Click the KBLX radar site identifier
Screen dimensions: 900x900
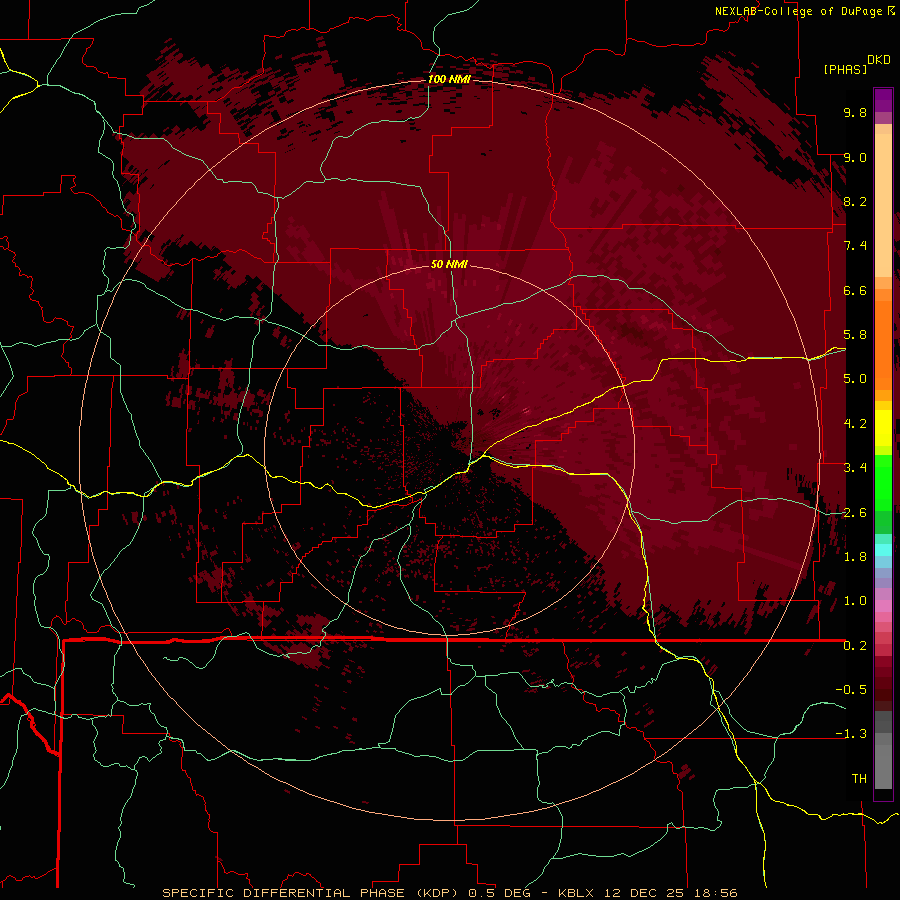point(578,893)
